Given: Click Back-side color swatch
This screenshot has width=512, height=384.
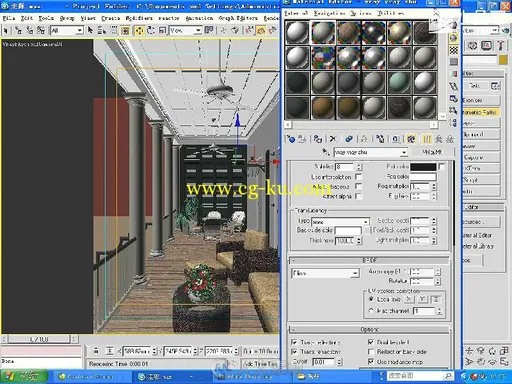Looking at the screenshot, I should pos(348,231).
